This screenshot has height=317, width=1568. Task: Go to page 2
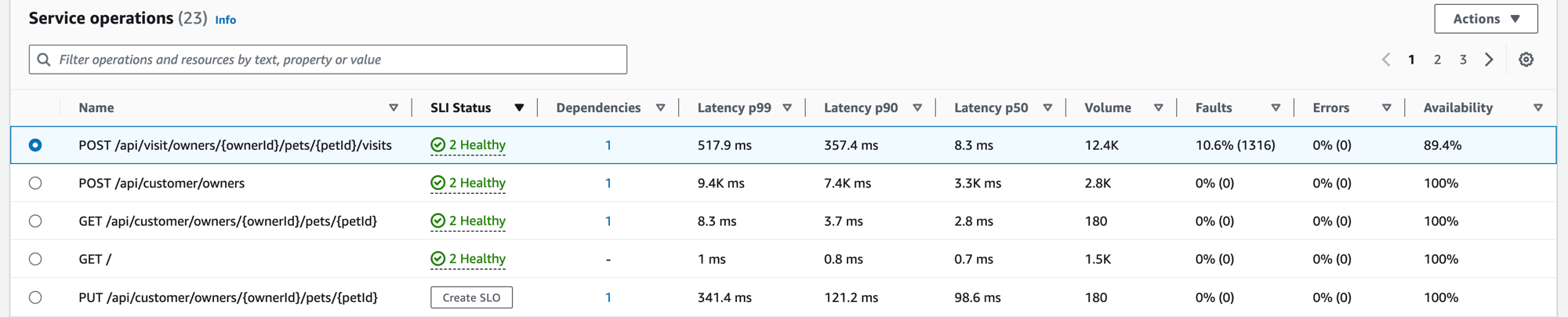(1437, 60)
